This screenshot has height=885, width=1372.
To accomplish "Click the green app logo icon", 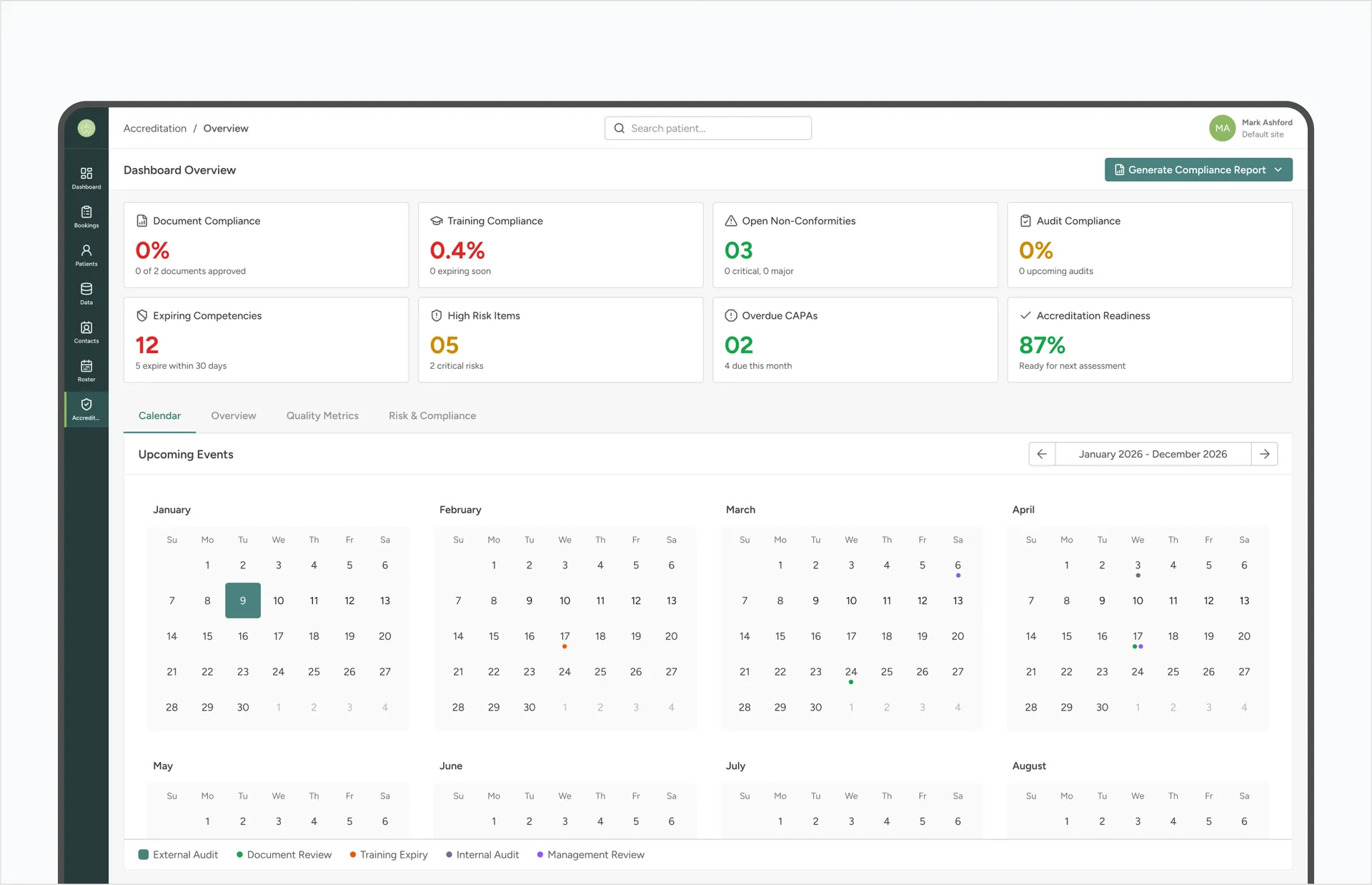I will [x=86, y=128].
